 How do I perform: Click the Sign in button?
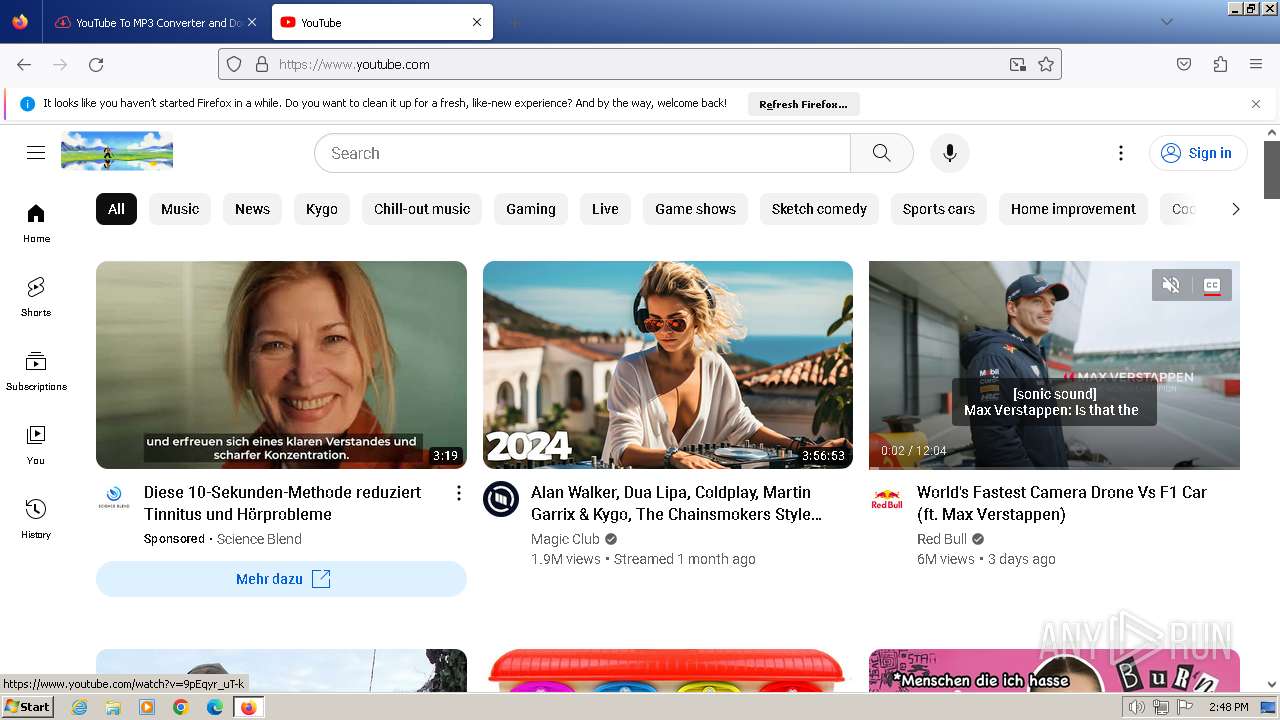(1198, 153)
